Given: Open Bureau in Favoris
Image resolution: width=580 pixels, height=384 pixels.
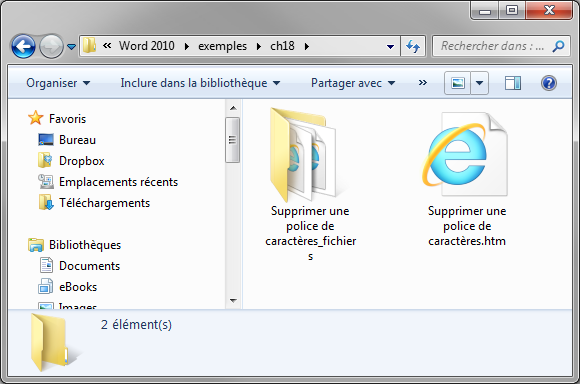Looking at the screenshot, I should click(77, 140).
